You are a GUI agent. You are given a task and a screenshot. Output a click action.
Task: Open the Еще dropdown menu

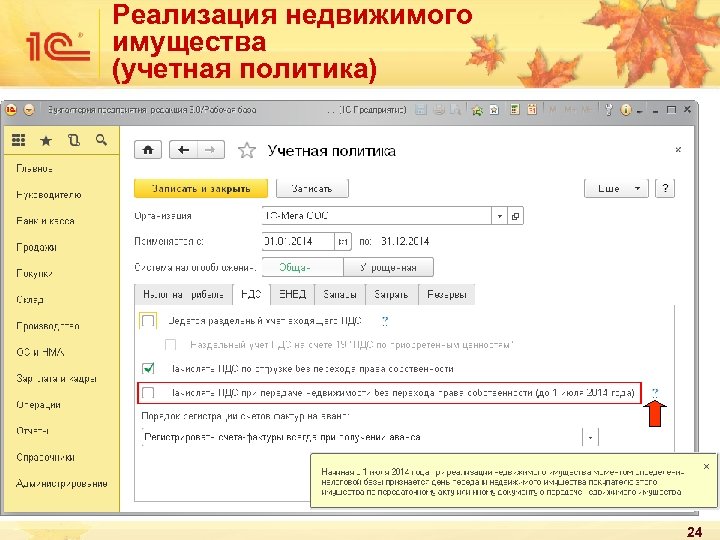(616, 188)
